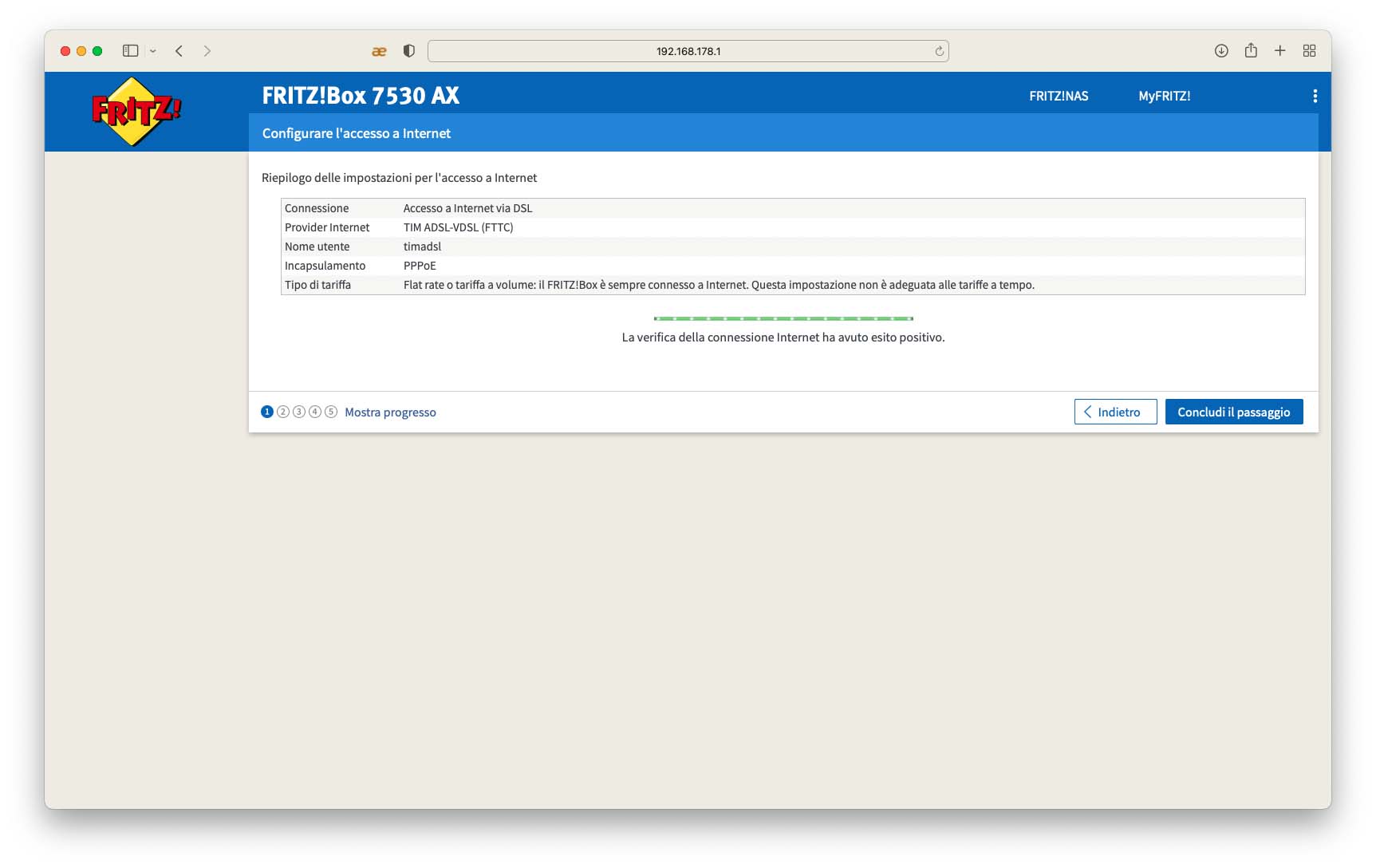Click the Tipo di tariffa row label
This screenshot has width=1376, height=868.
pos(317,285)
